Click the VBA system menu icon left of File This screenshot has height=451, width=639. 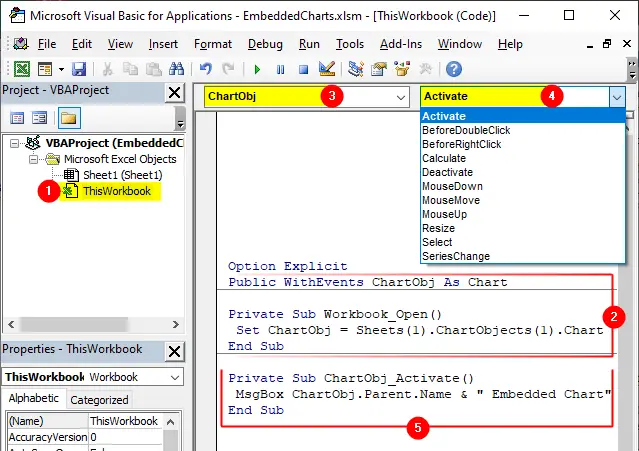click(x=21, y=44)
